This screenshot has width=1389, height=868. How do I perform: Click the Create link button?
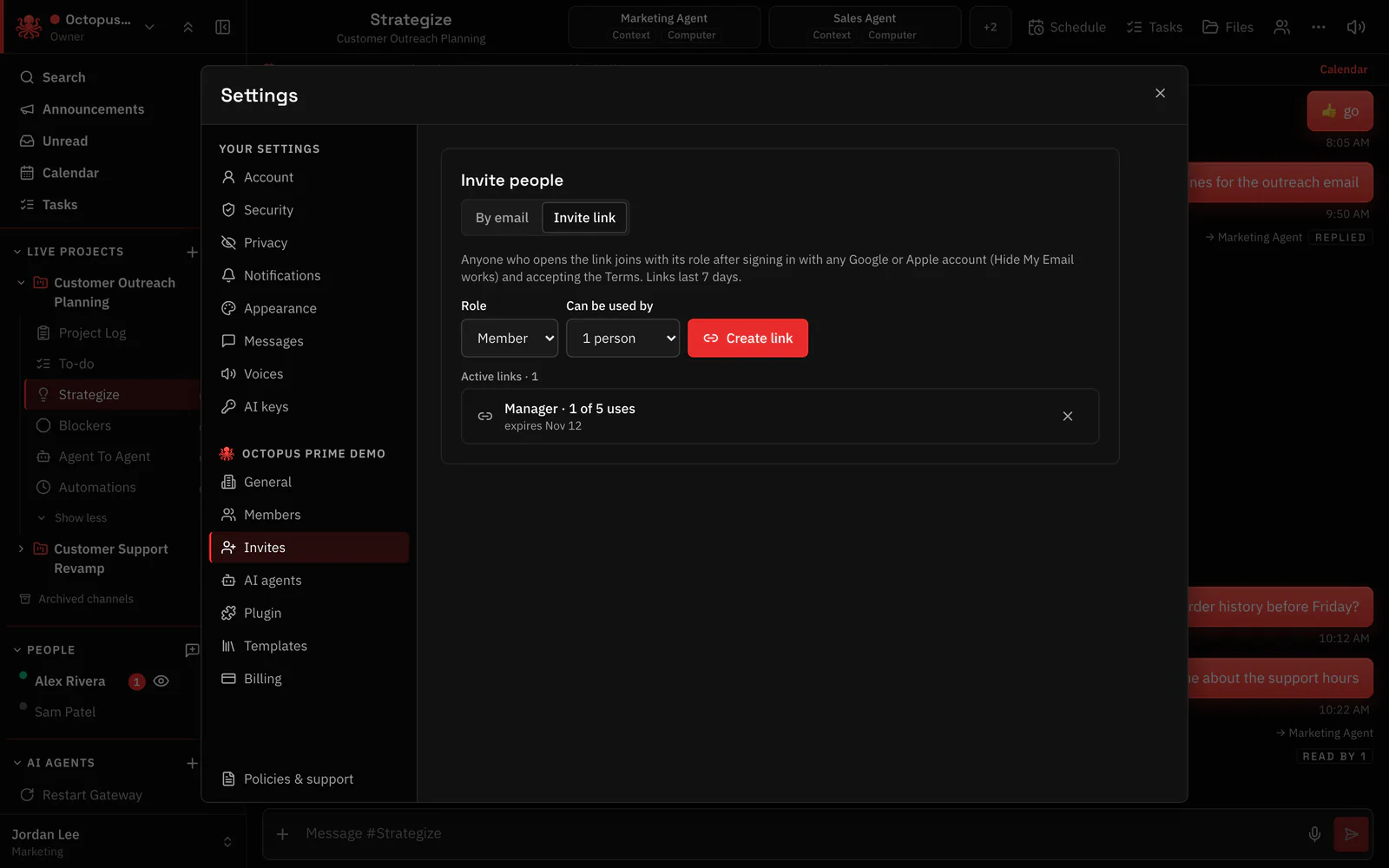(747, 339)
